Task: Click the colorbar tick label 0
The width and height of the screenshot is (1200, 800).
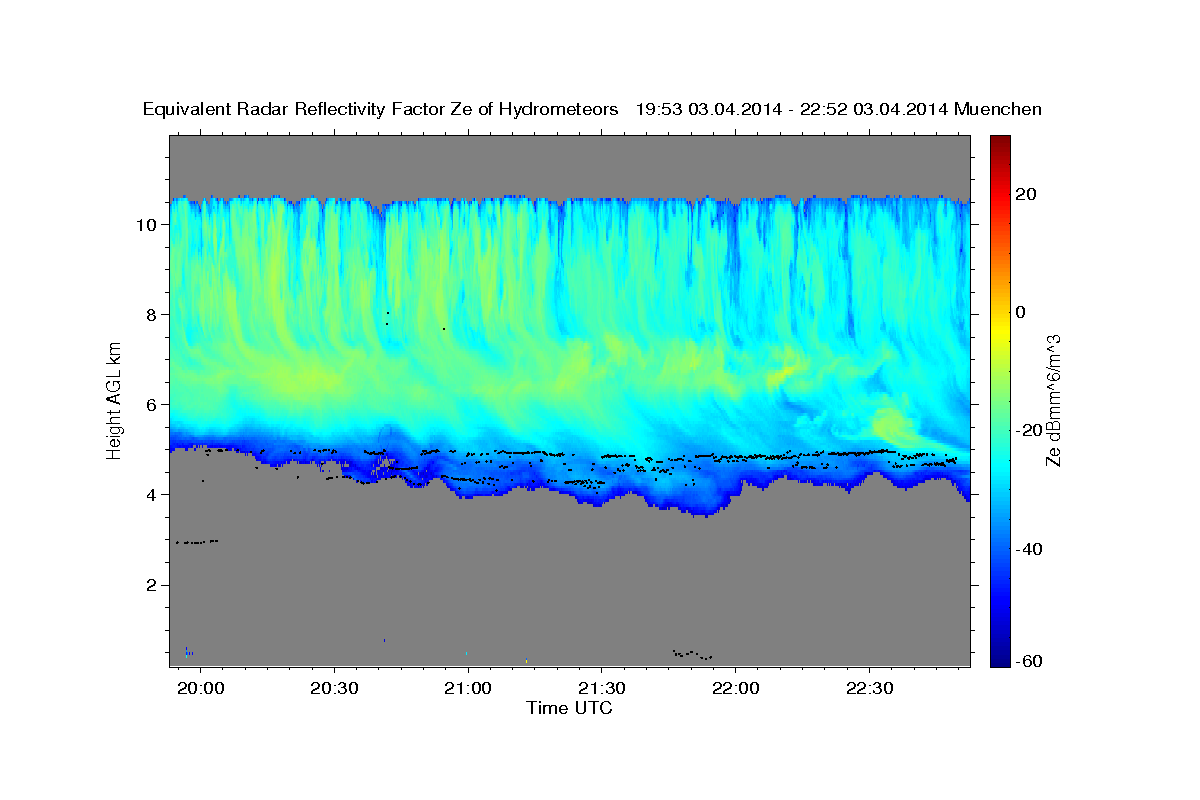Action: 1021,312
